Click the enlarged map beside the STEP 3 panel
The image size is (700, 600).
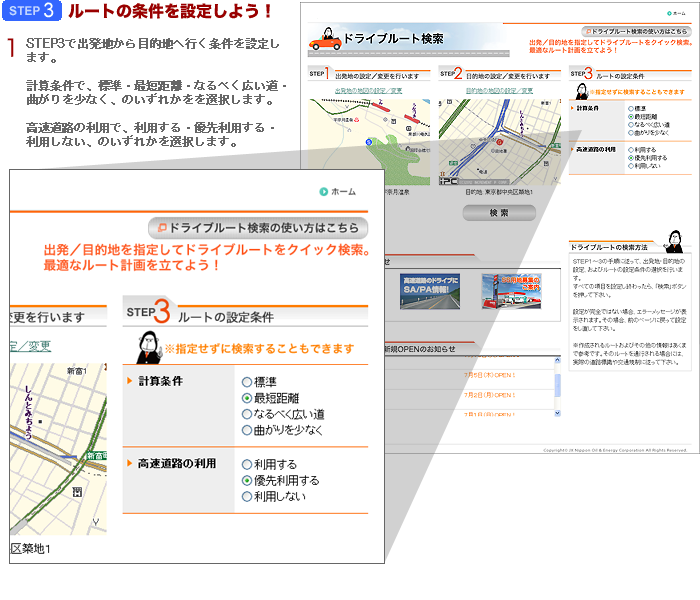(58, 449)
